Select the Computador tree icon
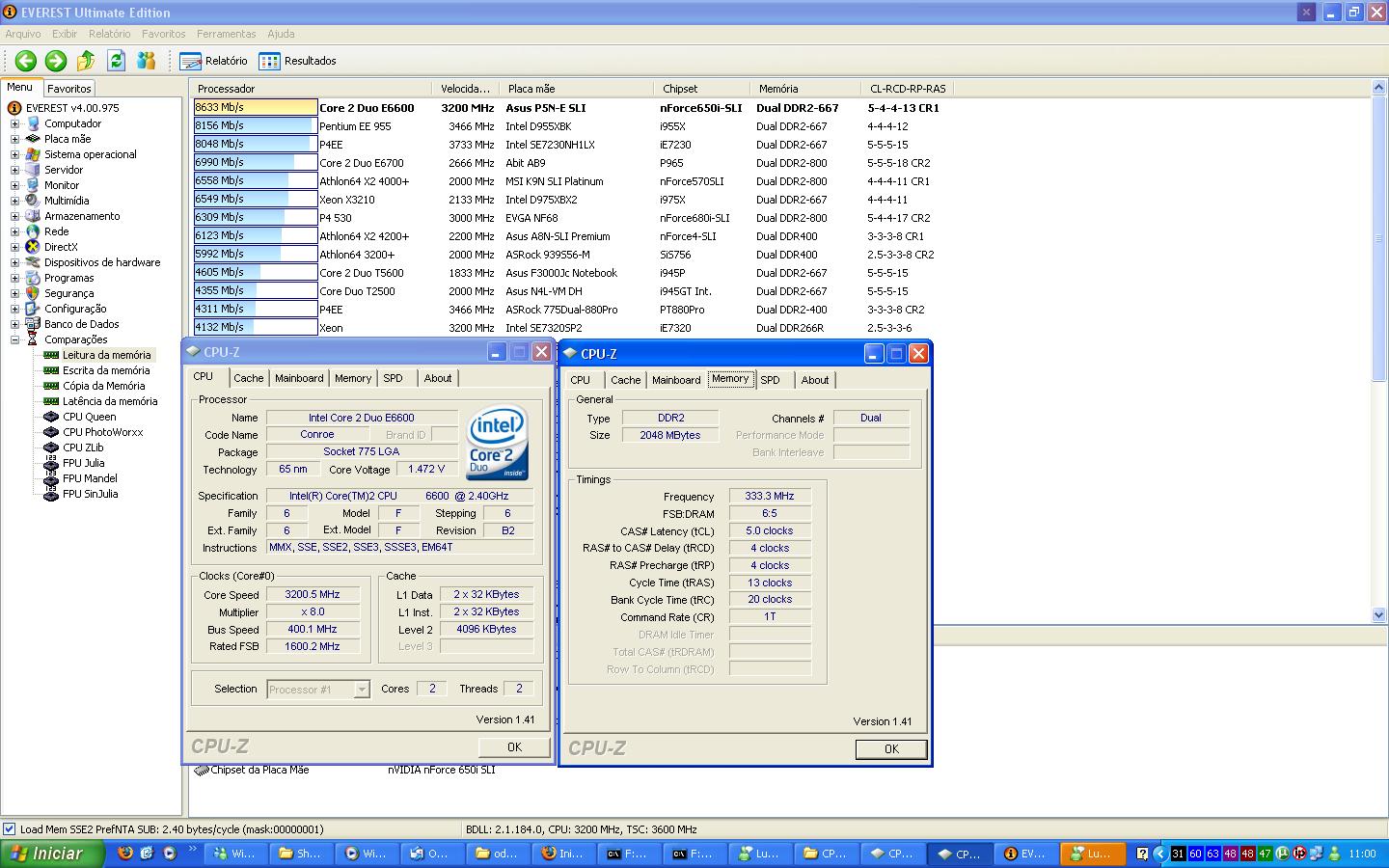This screenshot has height=868, width=1389. [x=33, y=123]
